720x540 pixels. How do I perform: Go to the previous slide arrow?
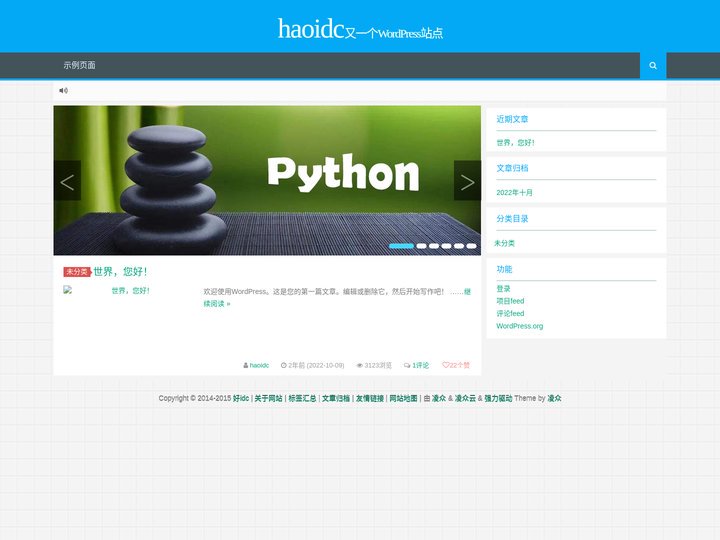[x=67, y=180]
